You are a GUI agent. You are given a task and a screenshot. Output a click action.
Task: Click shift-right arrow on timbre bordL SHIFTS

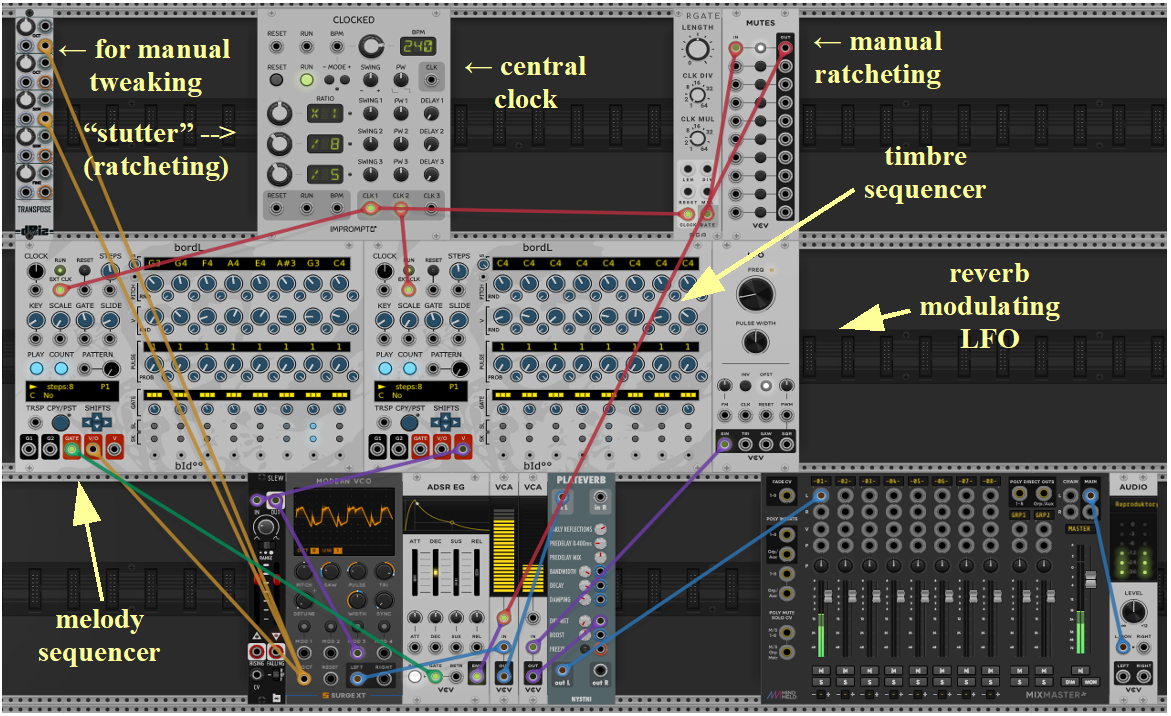point(455,423)
